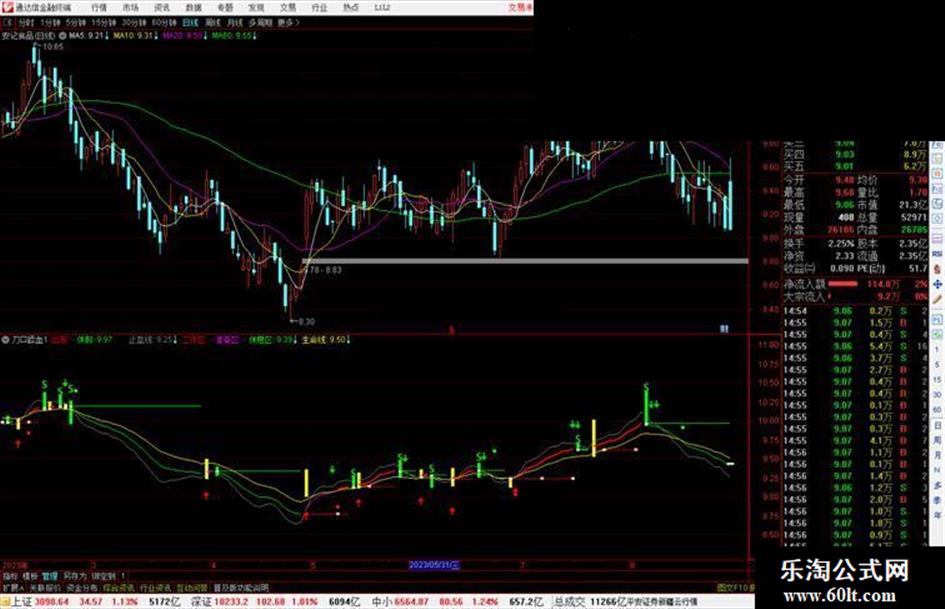Switch to the 60分钟 chart period
Viewport: 945px width, 609px height.
pos(163,23)
